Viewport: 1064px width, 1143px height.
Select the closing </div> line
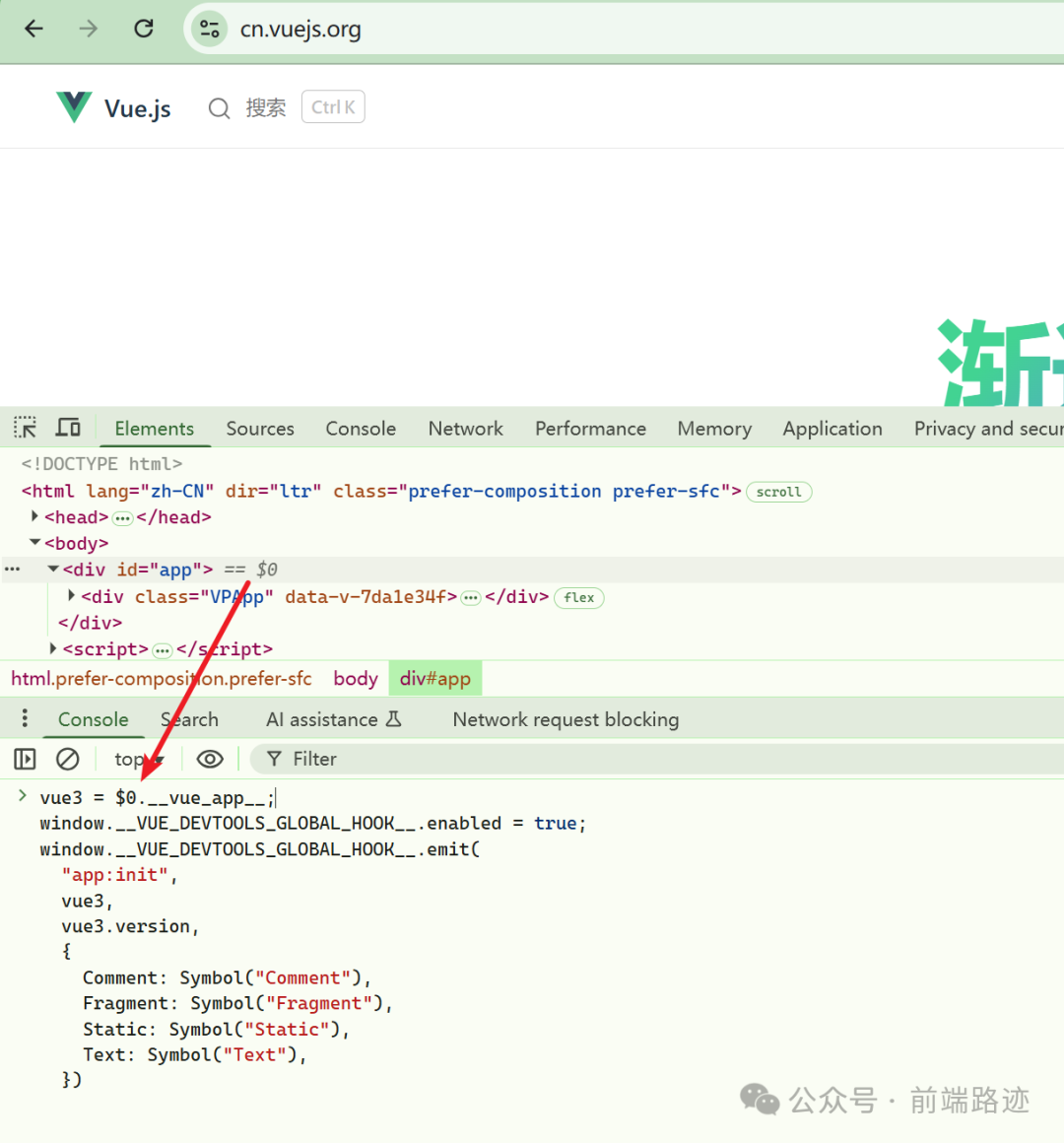coord(91,624)
